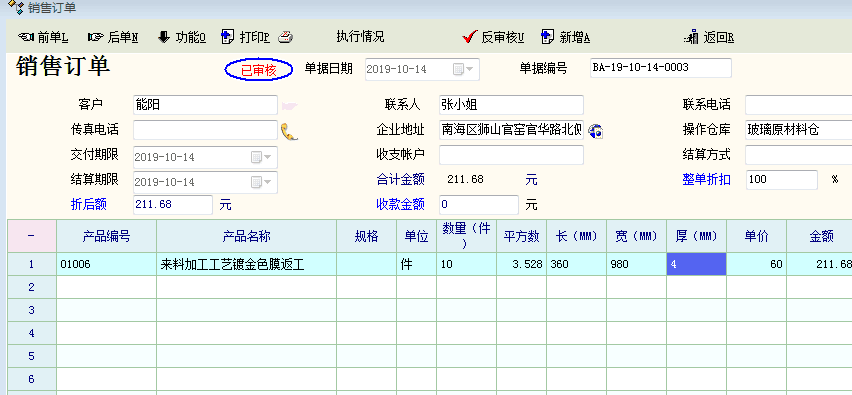
Task: Click the 产品名称 column header
Action: pos(247,236)
